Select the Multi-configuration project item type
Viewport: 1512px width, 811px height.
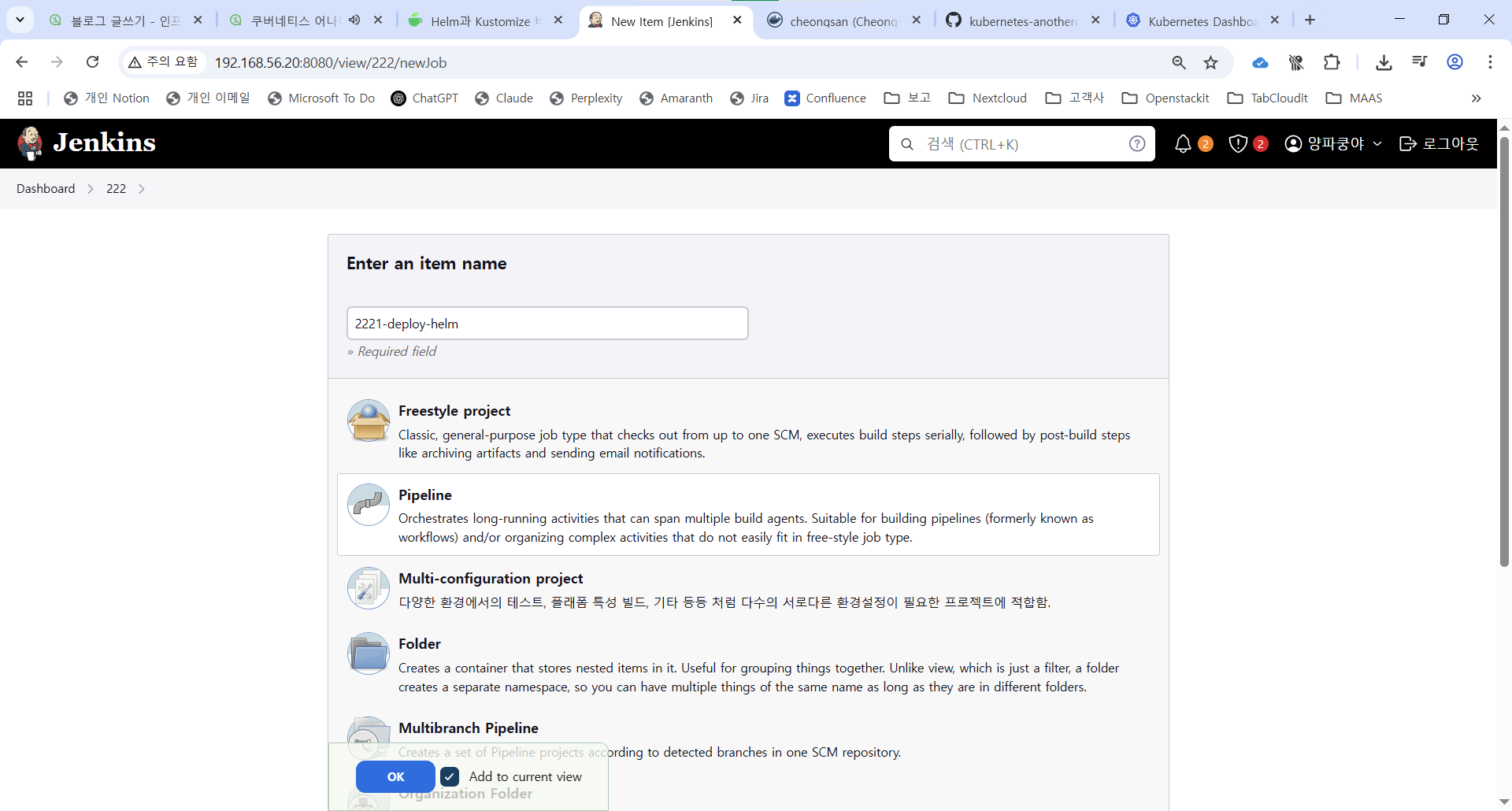[x=748, y=589]
